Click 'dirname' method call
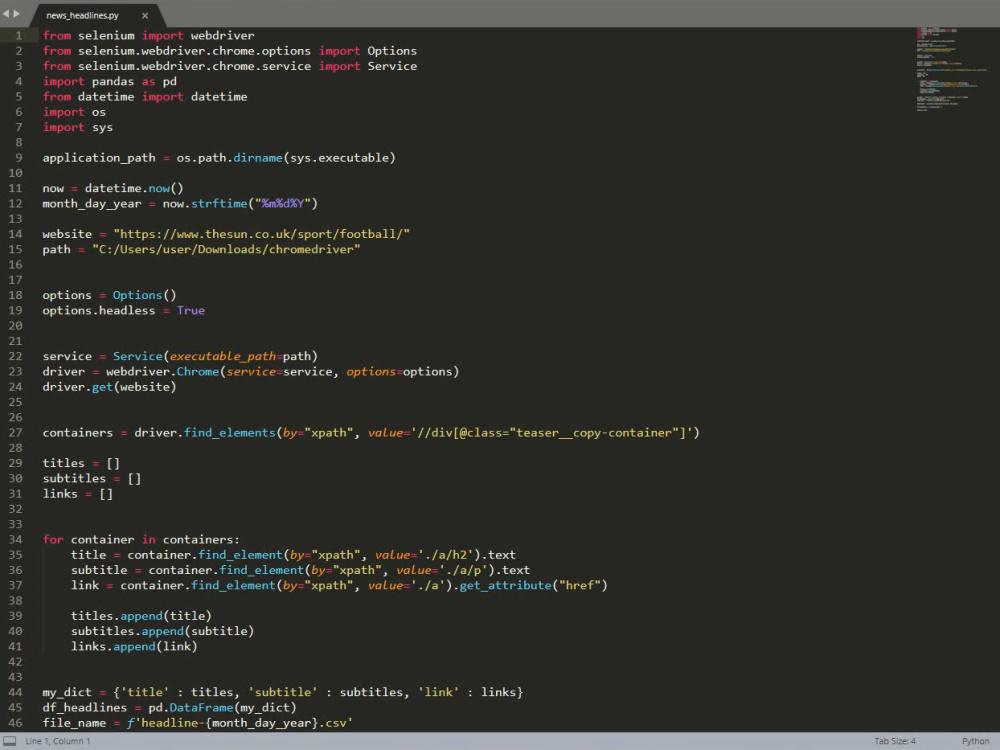 (258, 158)
